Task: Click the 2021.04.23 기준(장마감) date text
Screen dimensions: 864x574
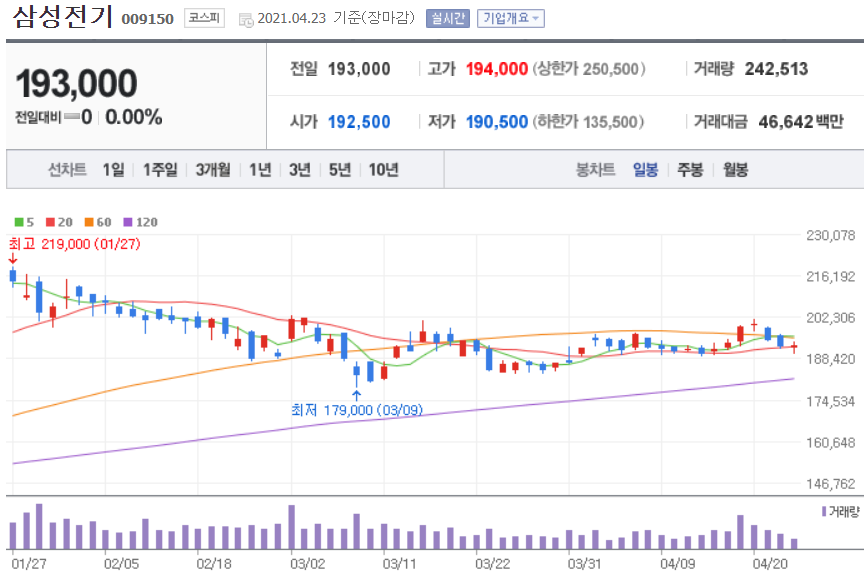Action: click(336, 18)
